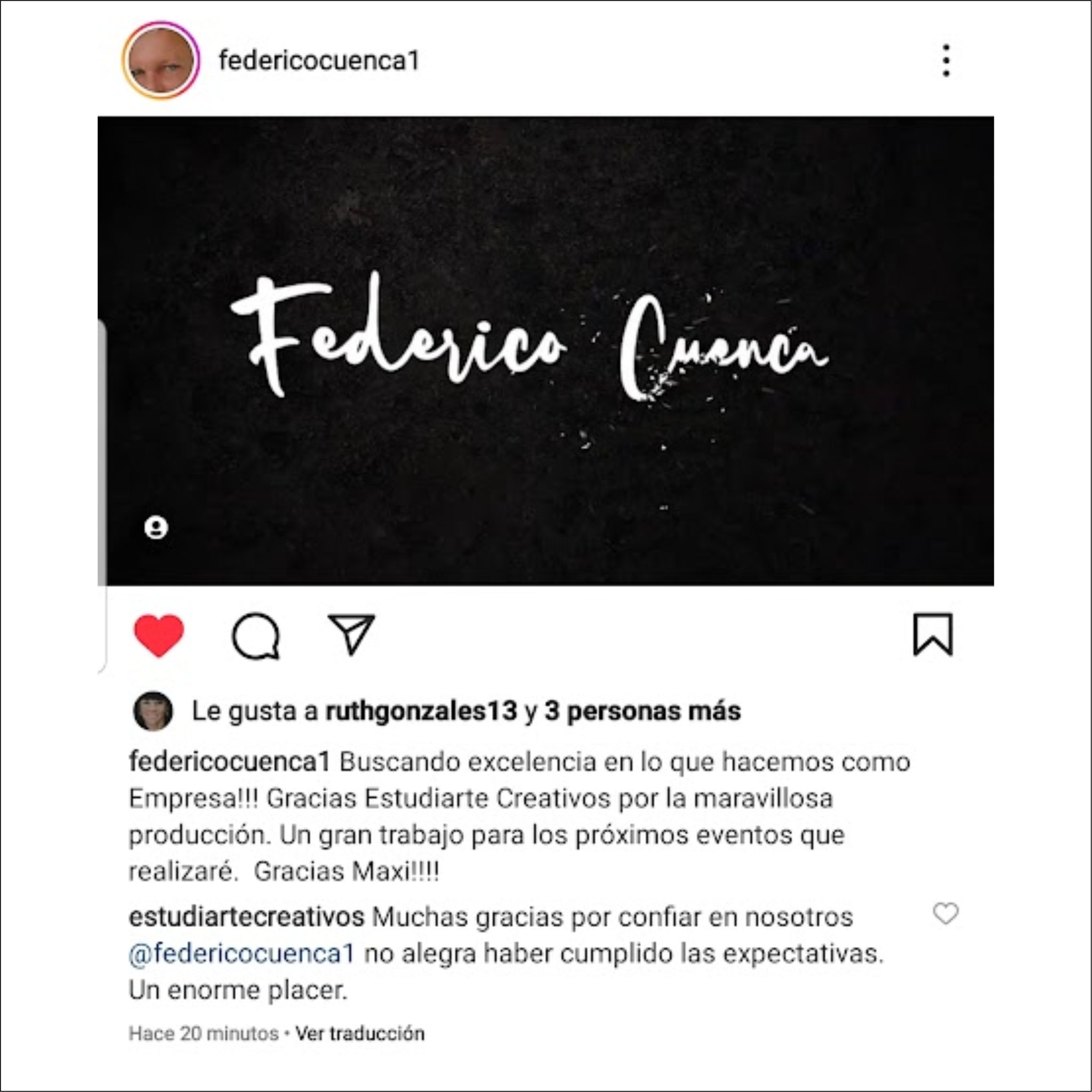Open federicocuenca1 username in post header
This screenshot has width=1092, height=1092.
point(319,60)
